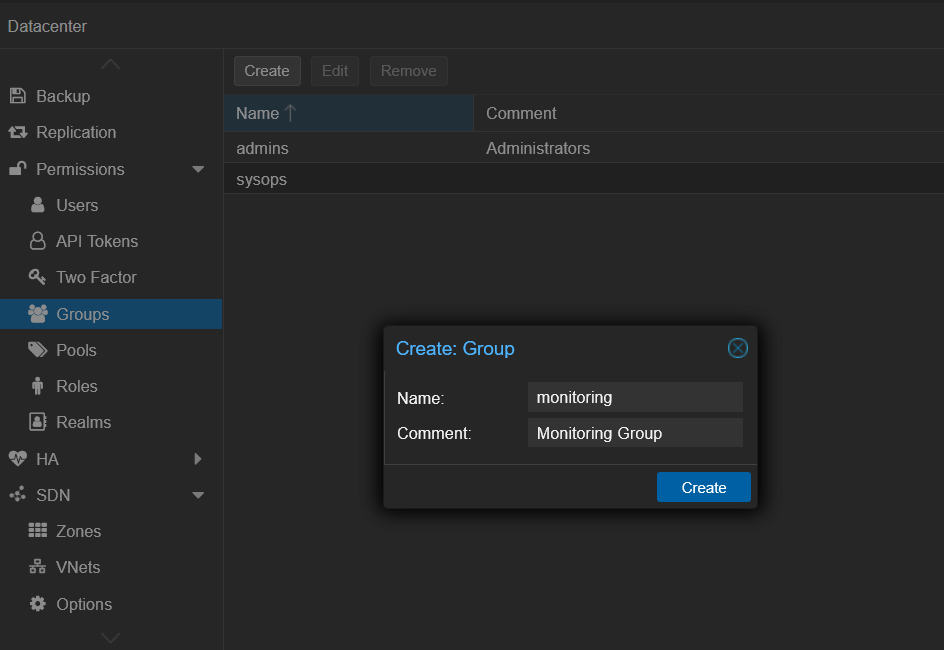944x650 pixels.
Task: Open the Zones sidebar entry
Action: coord(111,531)
